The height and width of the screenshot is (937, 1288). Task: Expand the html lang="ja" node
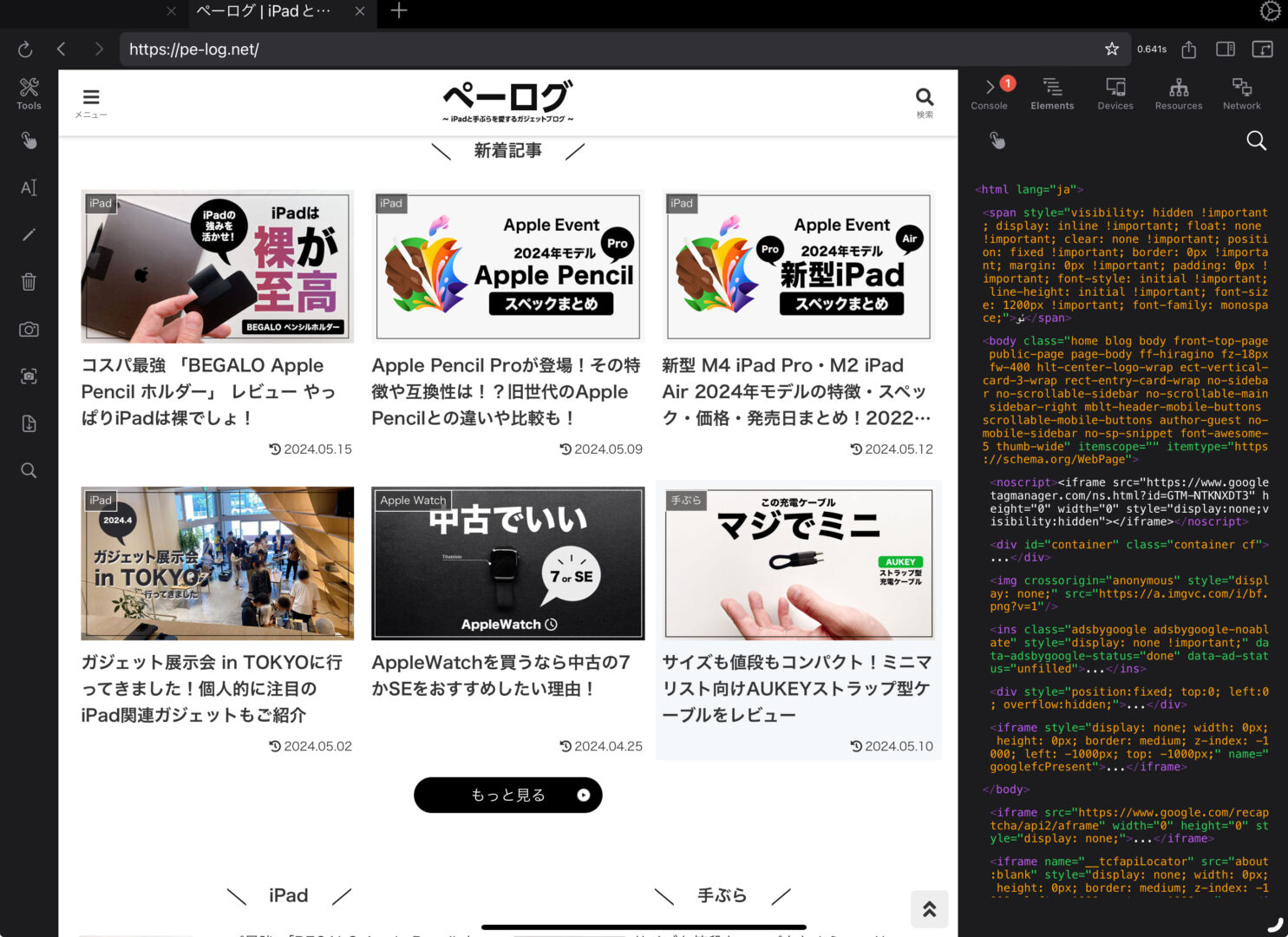pos(1029,189)
